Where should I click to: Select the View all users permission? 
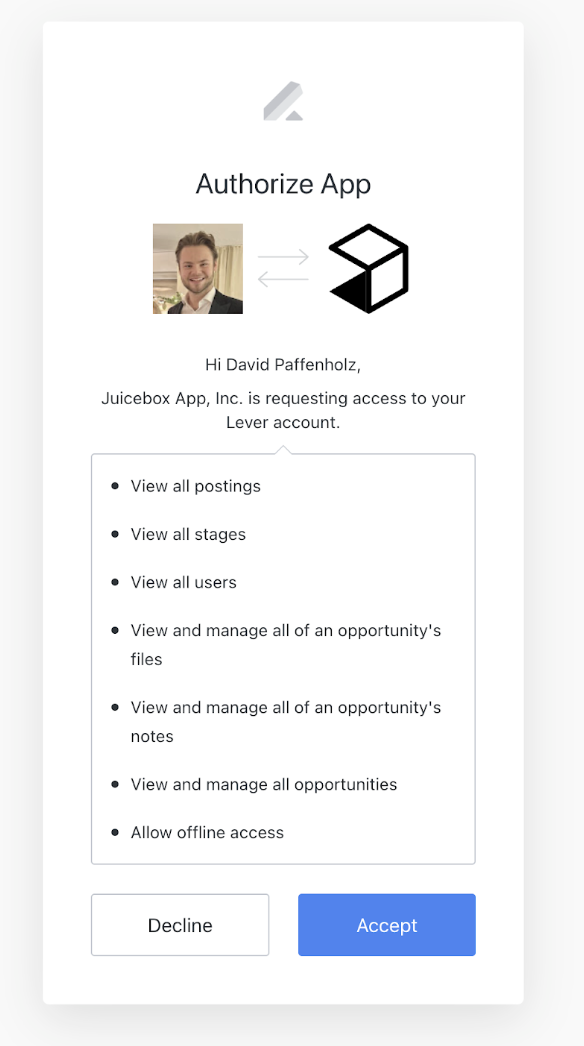[184, 582]
